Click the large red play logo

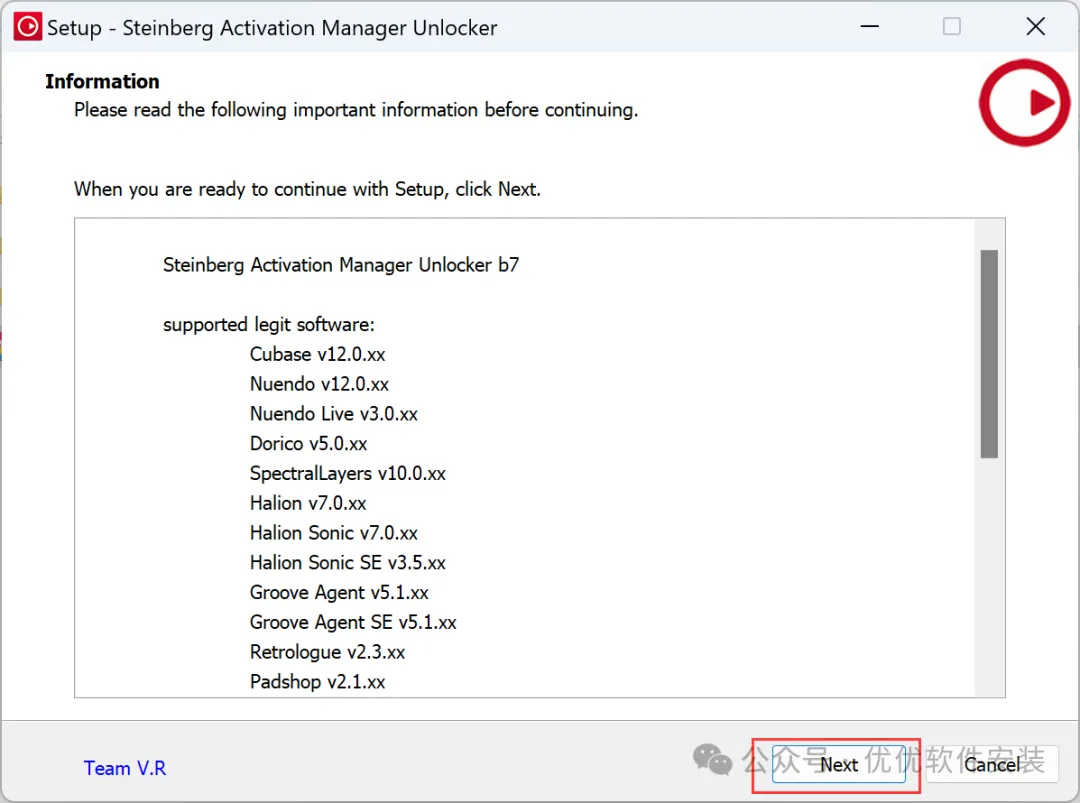coord(1024,103)
